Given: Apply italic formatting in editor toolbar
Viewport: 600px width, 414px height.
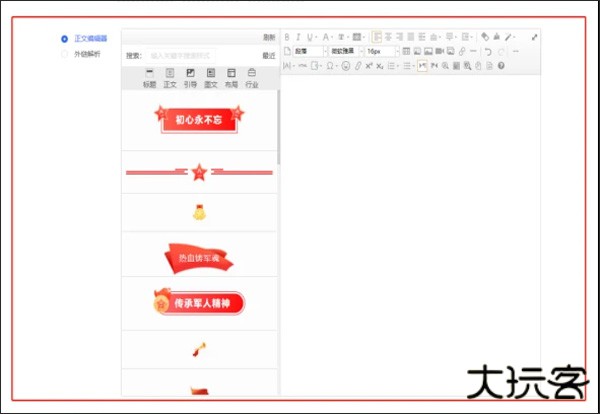Looking at the screenshot, I should [x=297, y=37].
